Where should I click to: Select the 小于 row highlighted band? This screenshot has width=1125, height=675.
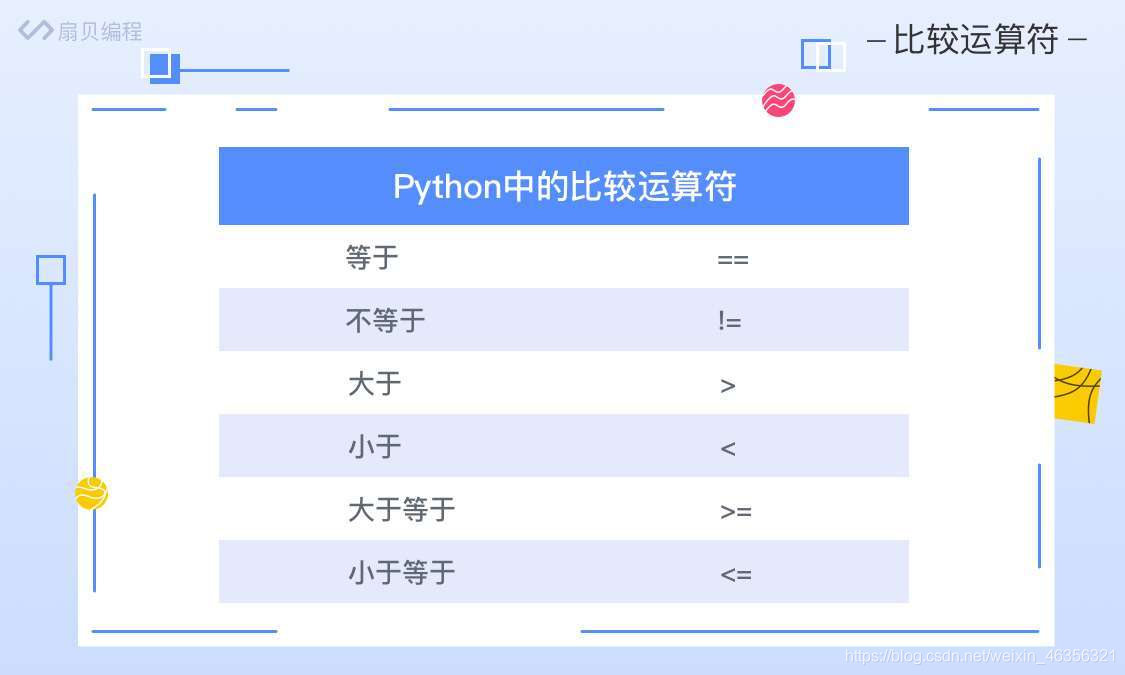pyautogui.click(x=563, y=446)
